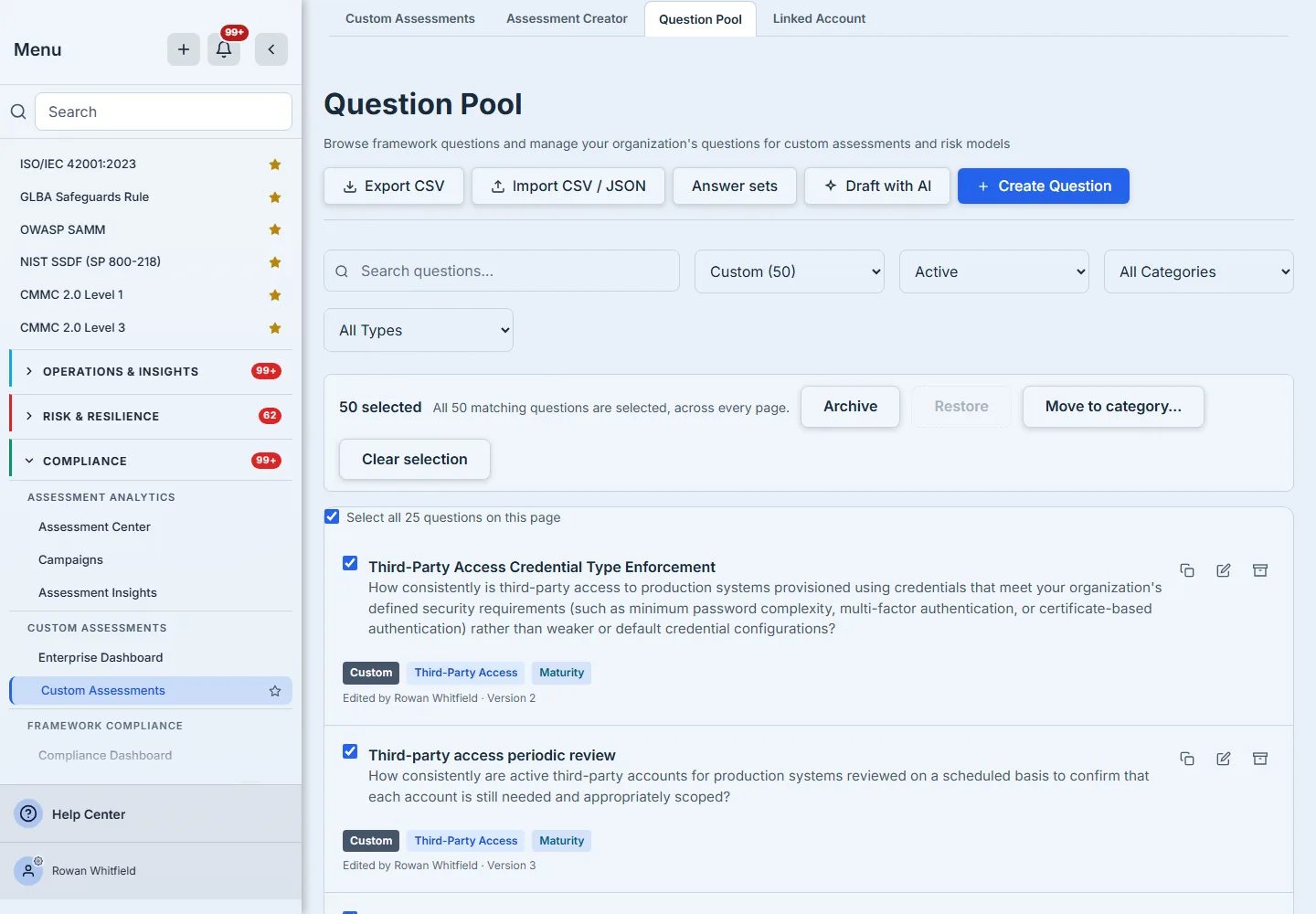Clear selection of the 50 questions
This screenshot has width=1316, height=914.
pyautogui.click(x=415, y=460)
